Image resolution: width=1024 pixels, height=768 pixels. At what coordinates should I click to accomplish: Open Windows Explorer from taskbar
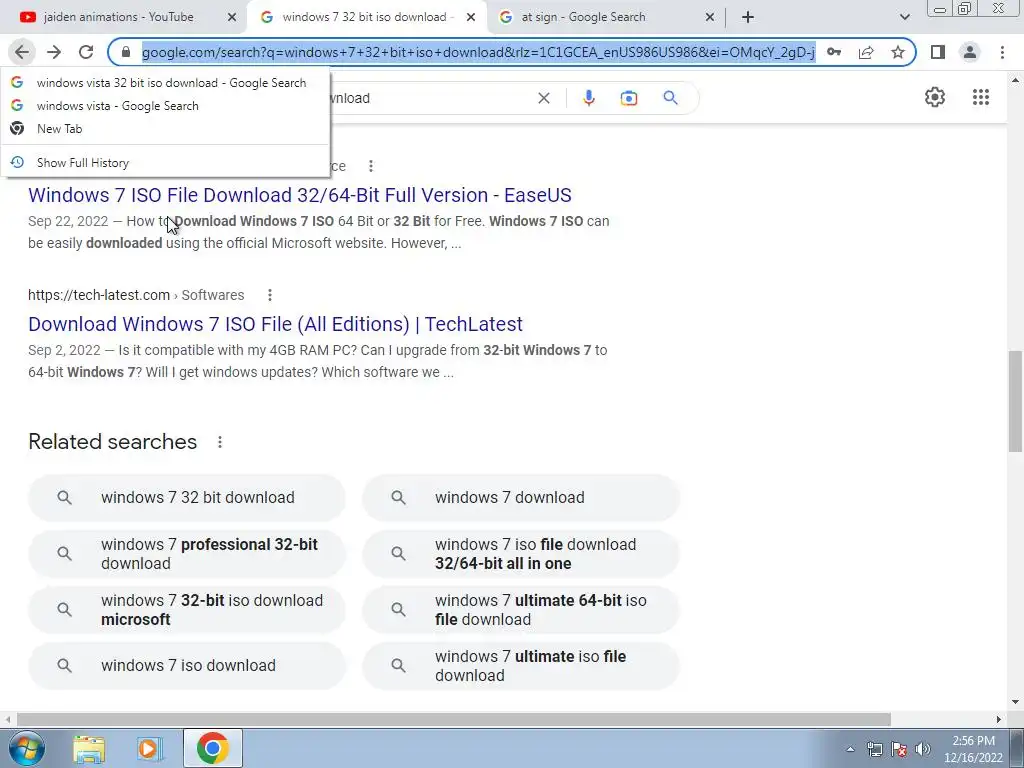click(89, 749)
